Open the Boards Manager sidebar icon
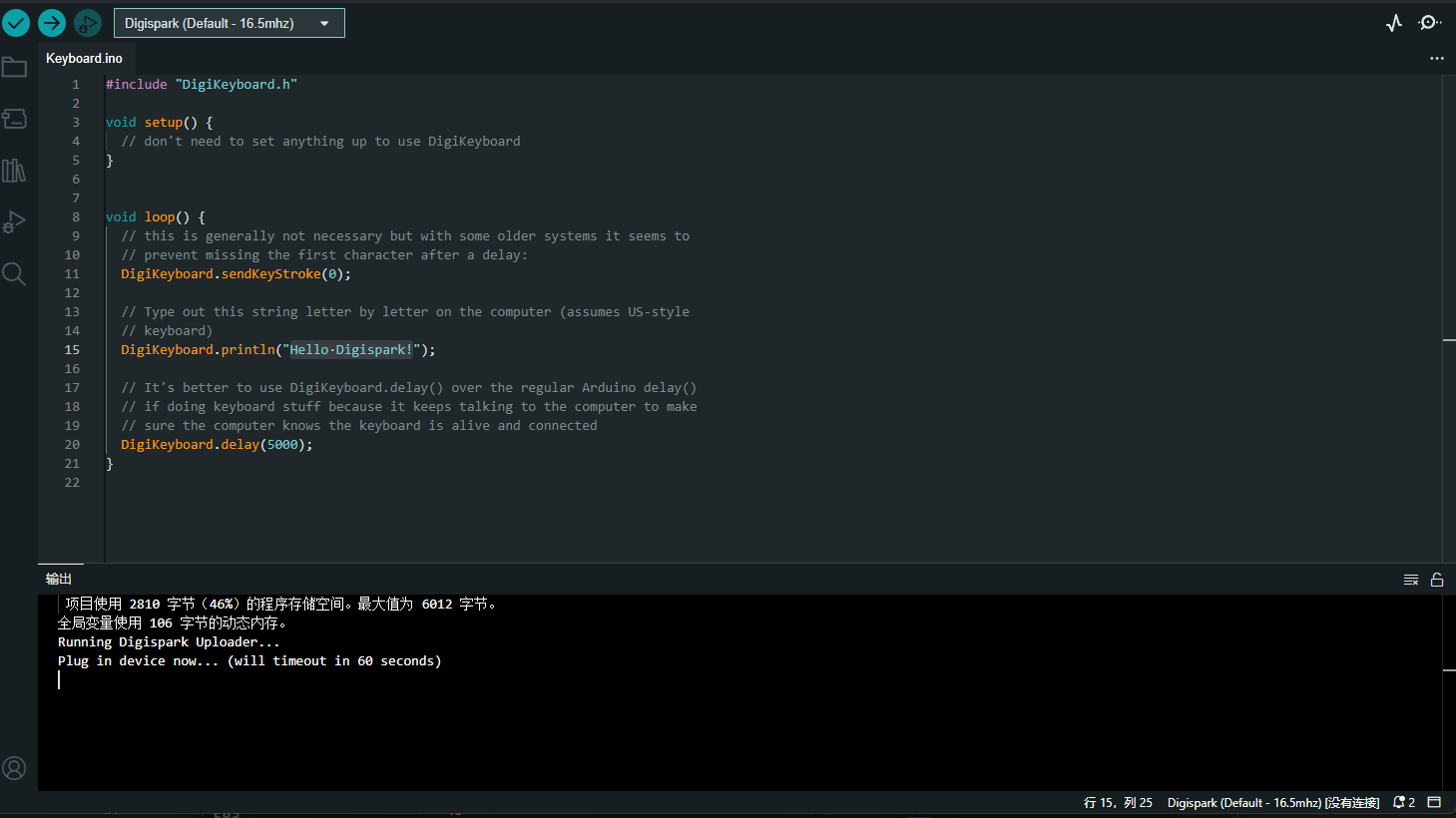The height and width of the screenshot is (818, 1456). [x=14, y=118]
